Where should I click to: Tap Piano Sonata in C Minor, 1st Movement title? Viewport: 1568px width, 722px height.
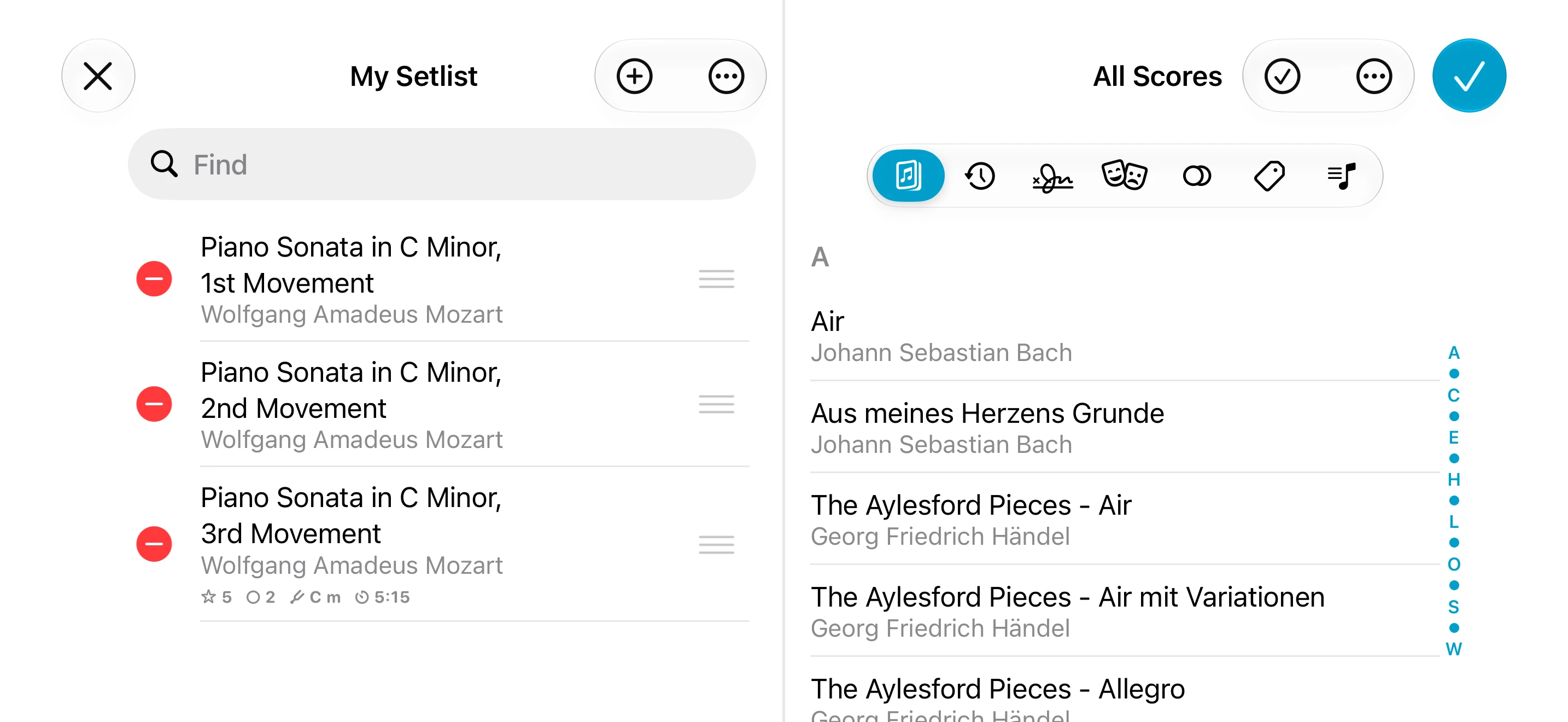[x=351, y=265]
